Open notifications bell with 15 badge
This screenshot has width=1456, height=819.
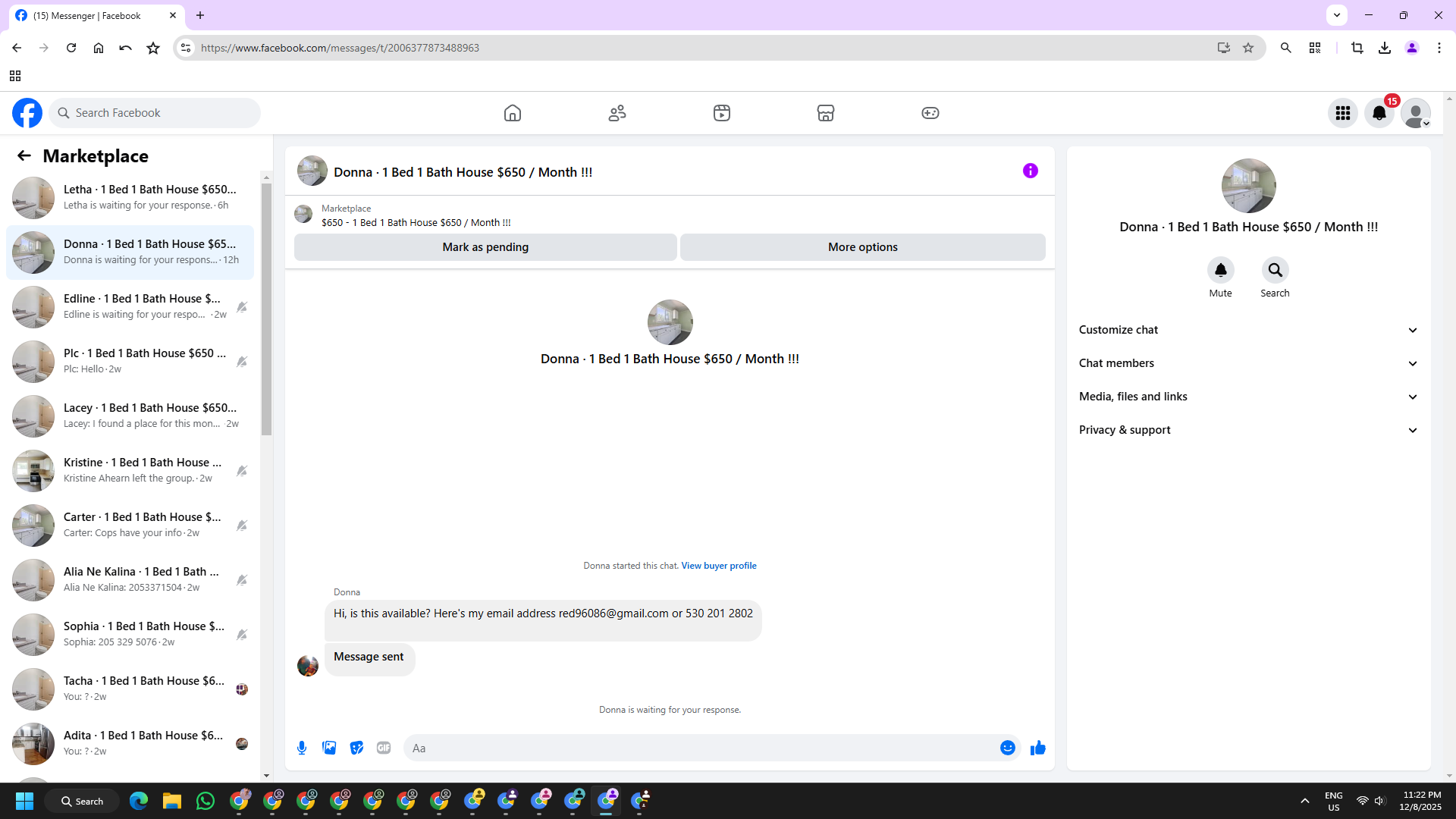click(1379, 113)
